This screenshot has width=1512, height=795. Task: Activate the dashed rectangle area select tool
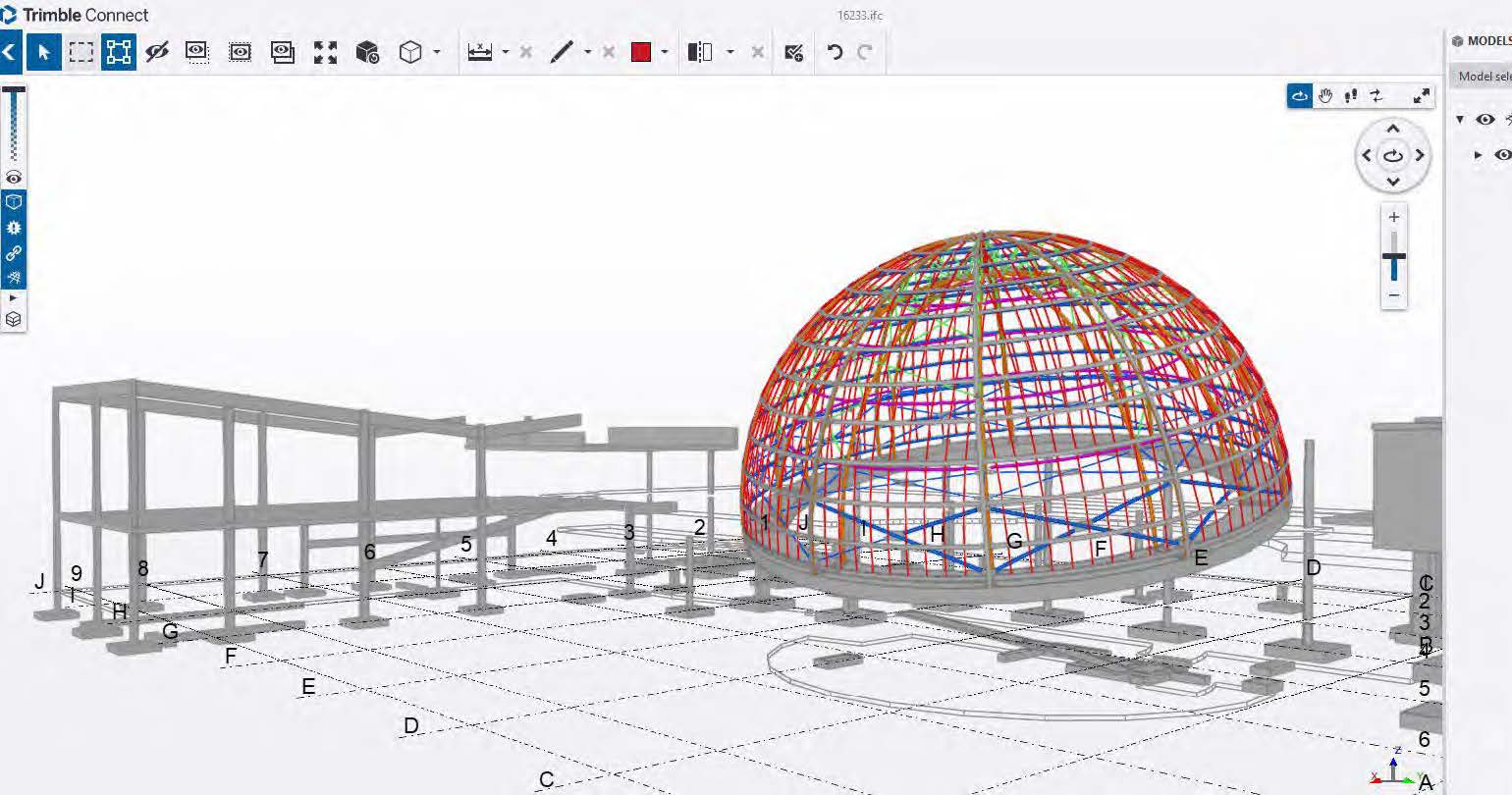click(81, 53)
